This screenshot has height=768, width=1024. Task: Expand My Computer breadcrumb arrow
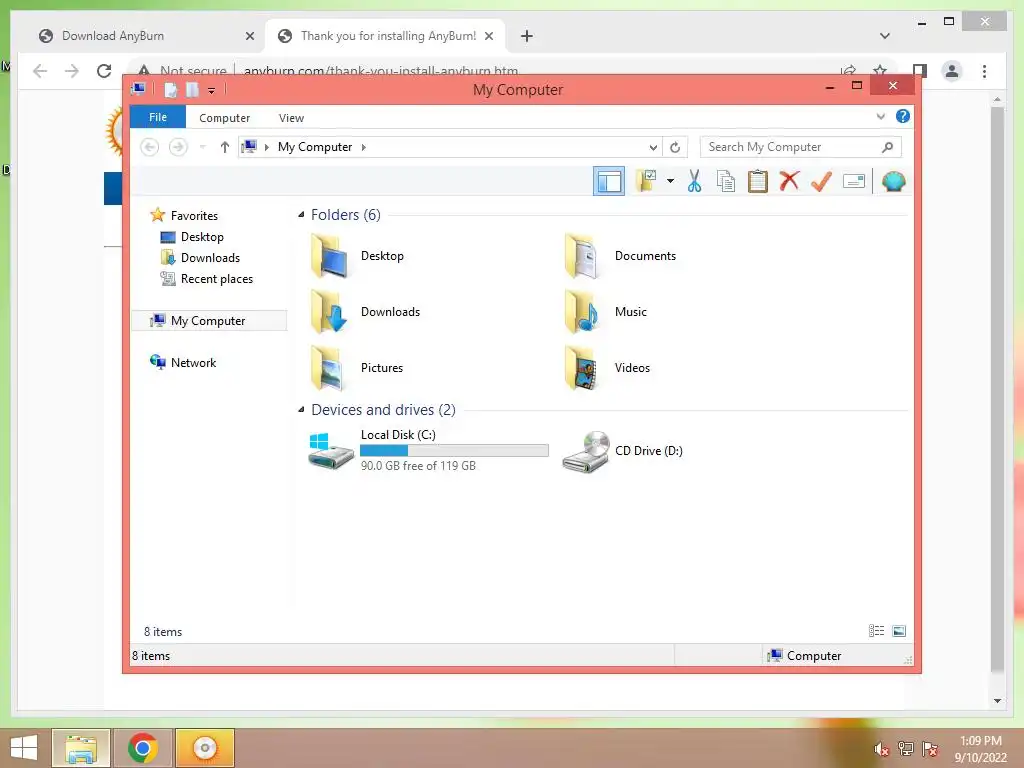(364, 148)
